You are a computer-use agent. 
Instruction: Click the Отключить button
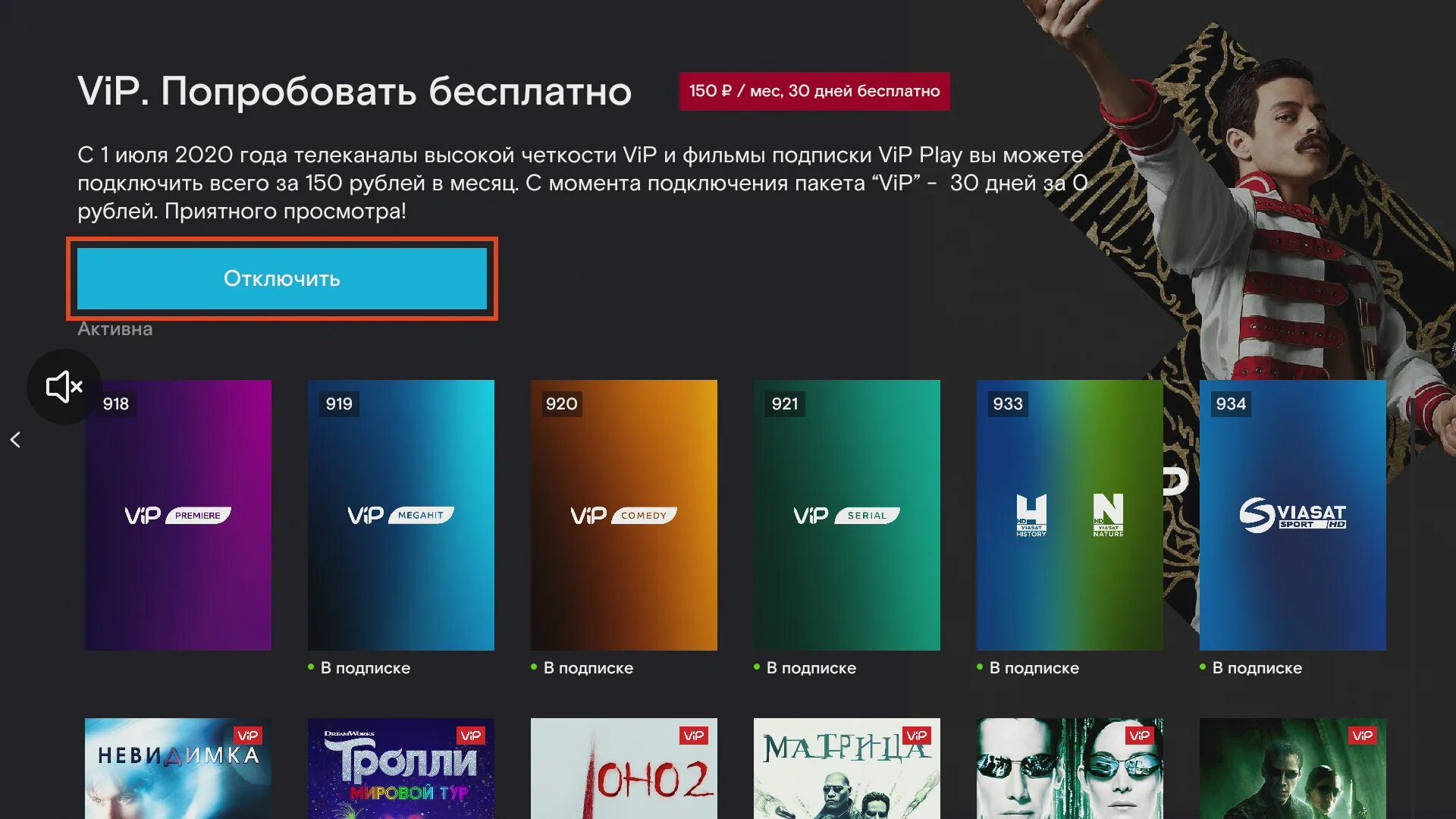coord(282,278)
